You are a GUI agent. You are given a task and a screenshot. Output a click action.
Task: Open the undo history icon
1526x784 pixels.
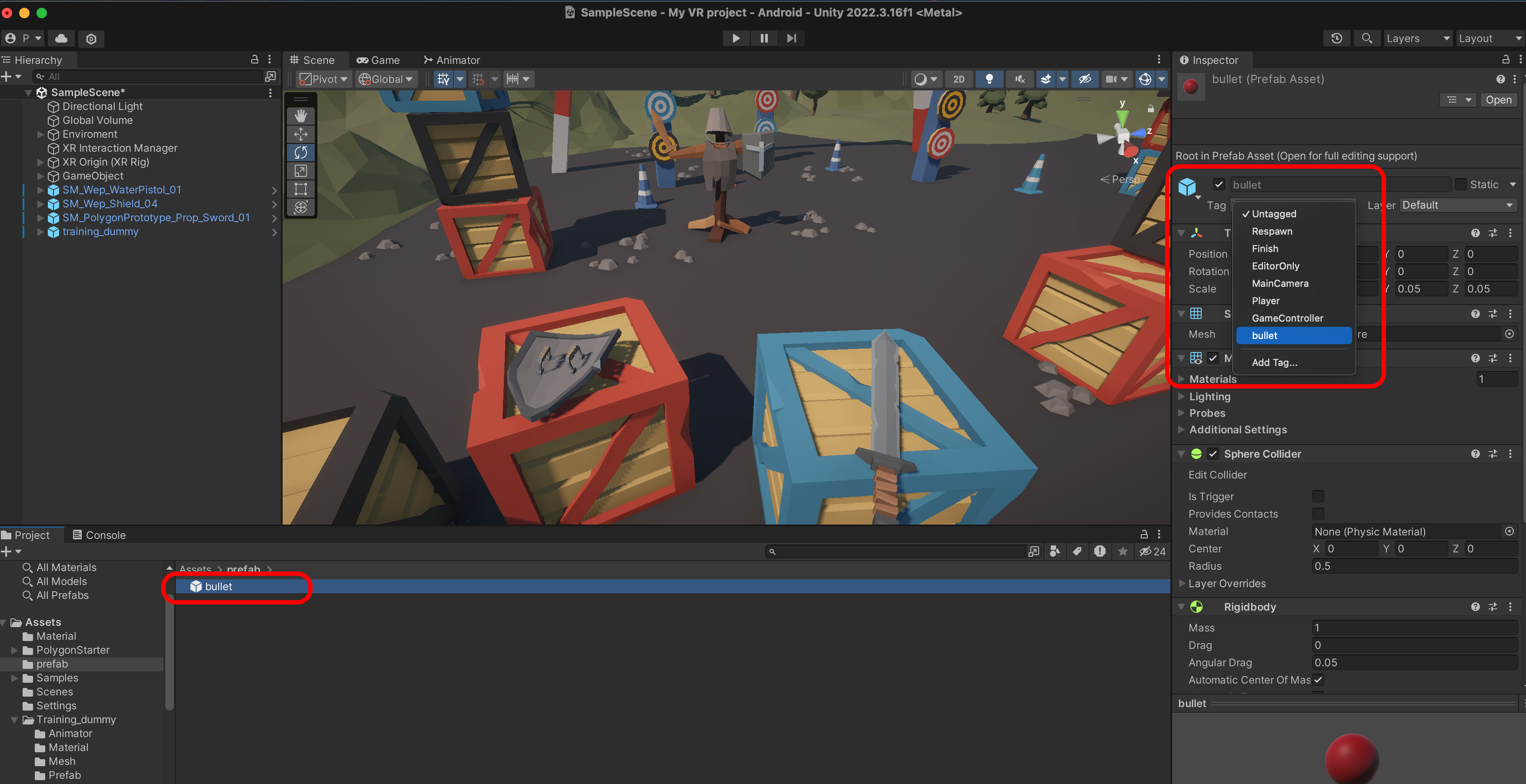coord(1336,38)
